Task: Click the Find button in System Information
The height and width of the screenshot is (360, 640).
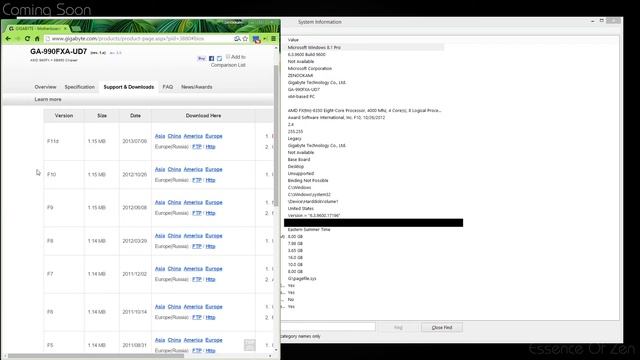Action: 398,327
